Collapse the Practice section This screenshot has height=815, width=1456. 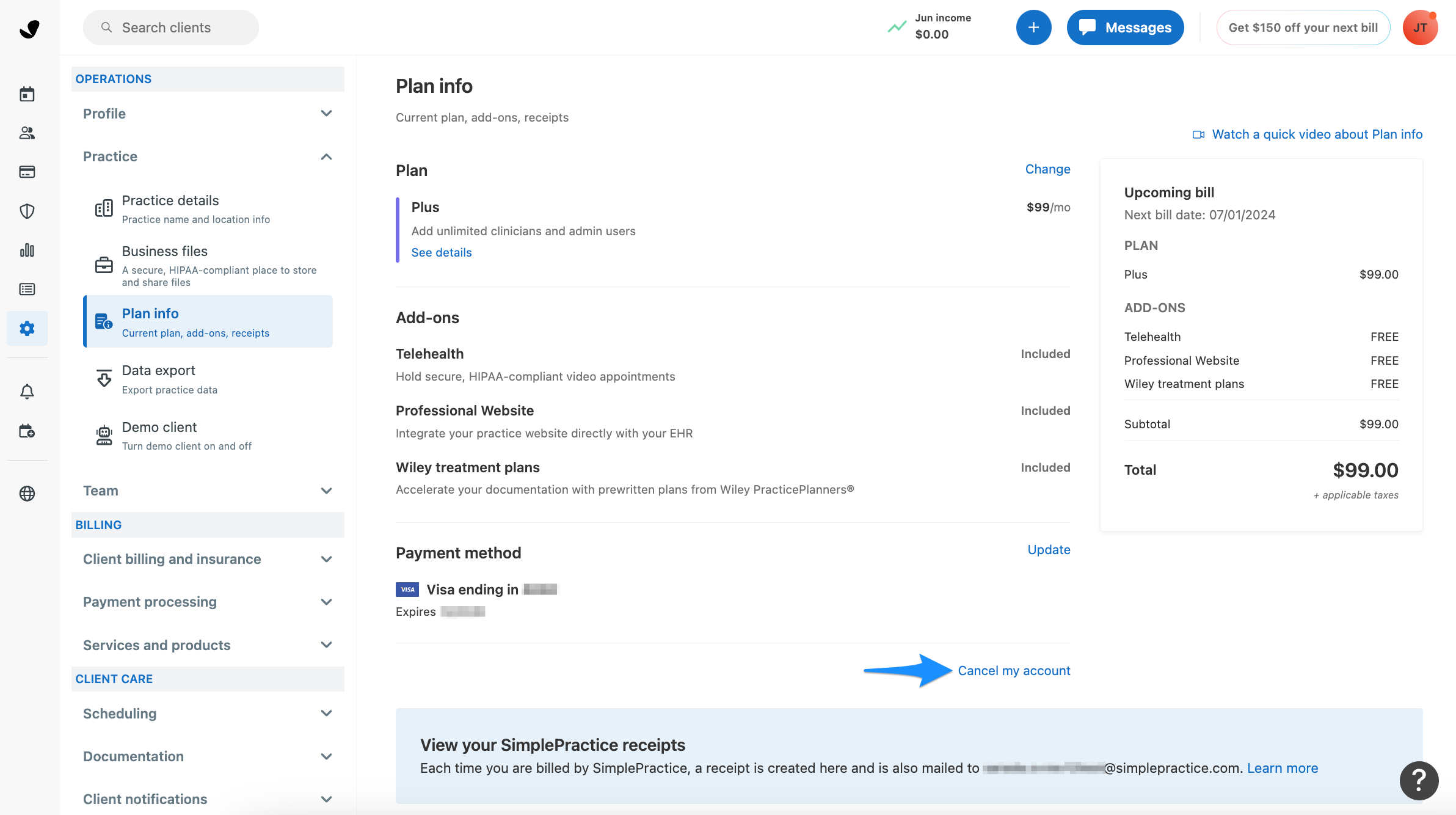[208, 156]
